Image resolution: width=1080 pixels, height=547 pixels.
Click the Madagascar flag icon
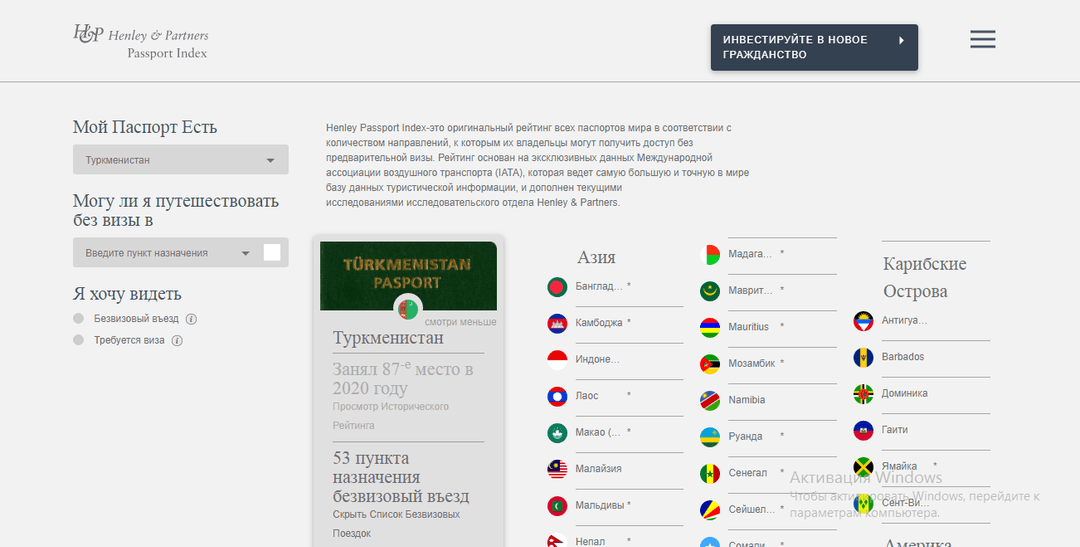[710, 254]
